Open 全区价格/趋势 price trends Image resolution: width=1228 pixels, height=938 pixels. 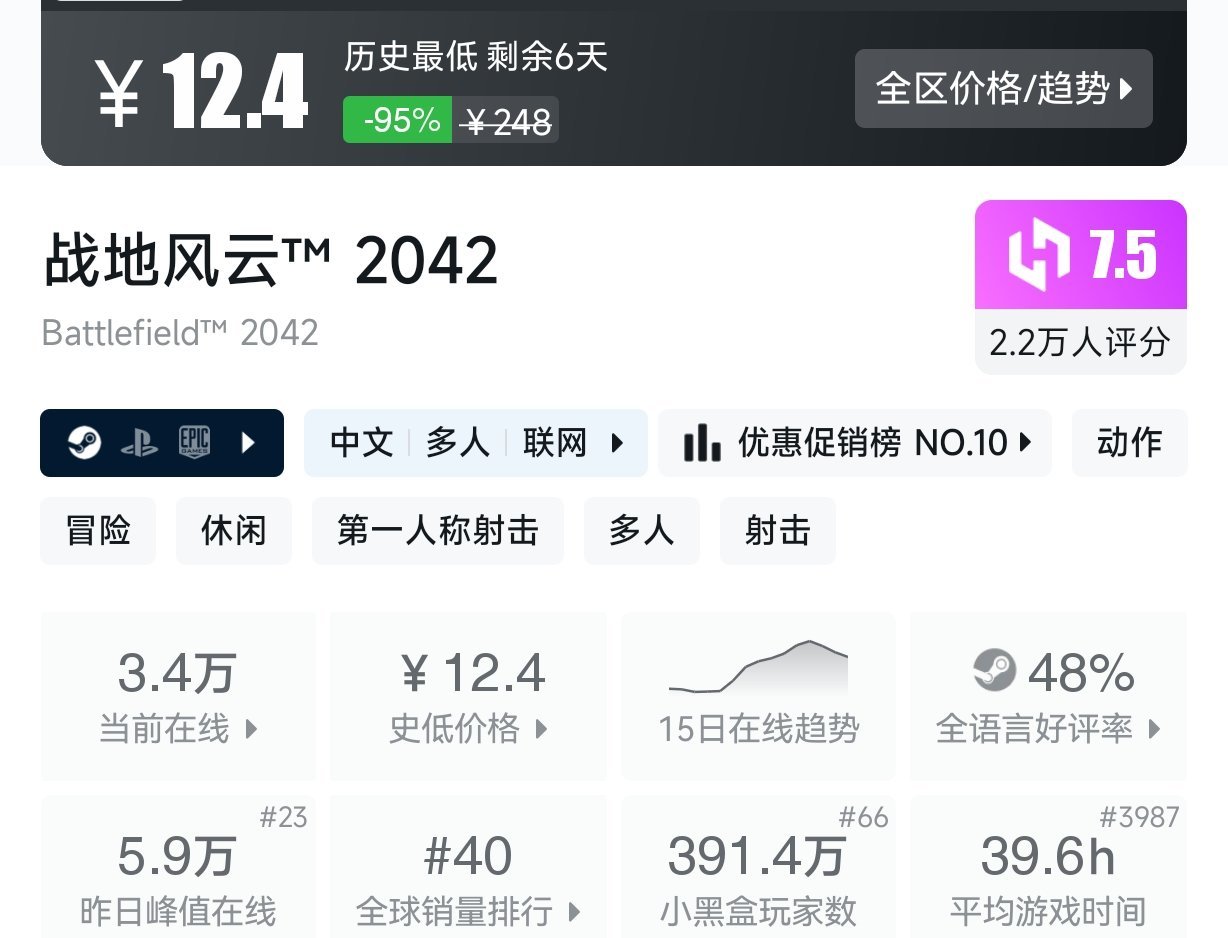[x=1004, y=88]
